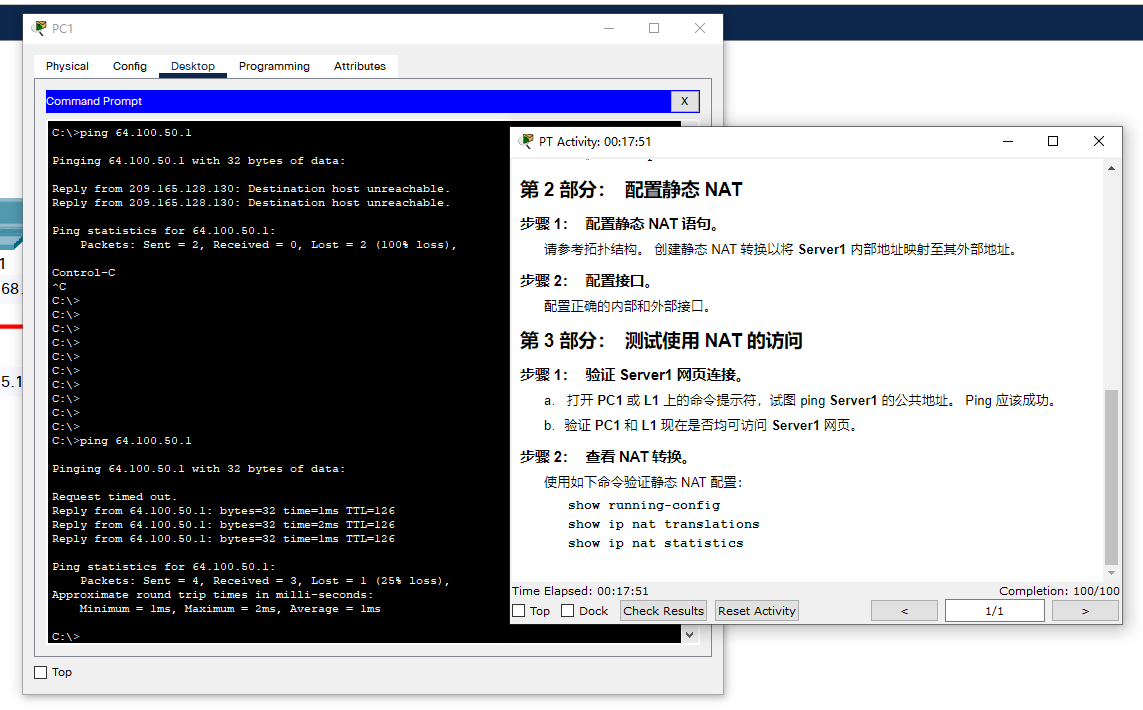The image size is (1143, 710).
Task: Minimize the PT Activity window
Action: point(1007,141)
